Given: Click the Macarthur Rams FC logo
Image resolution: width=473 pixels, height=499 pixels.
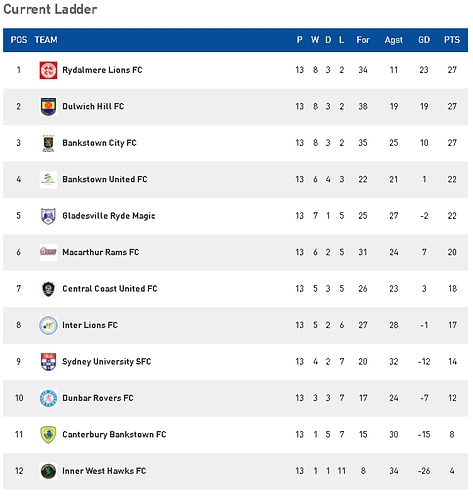Looking at the screenshot, I should tap(48, 252).
